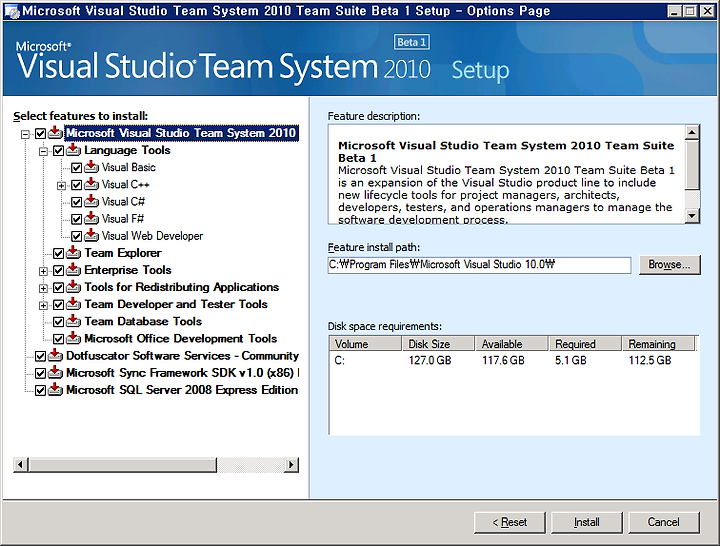Deselect the Visual F# checkbox
Screen dimensions: 720x546
pyautogui.click(x=77, y=219)
